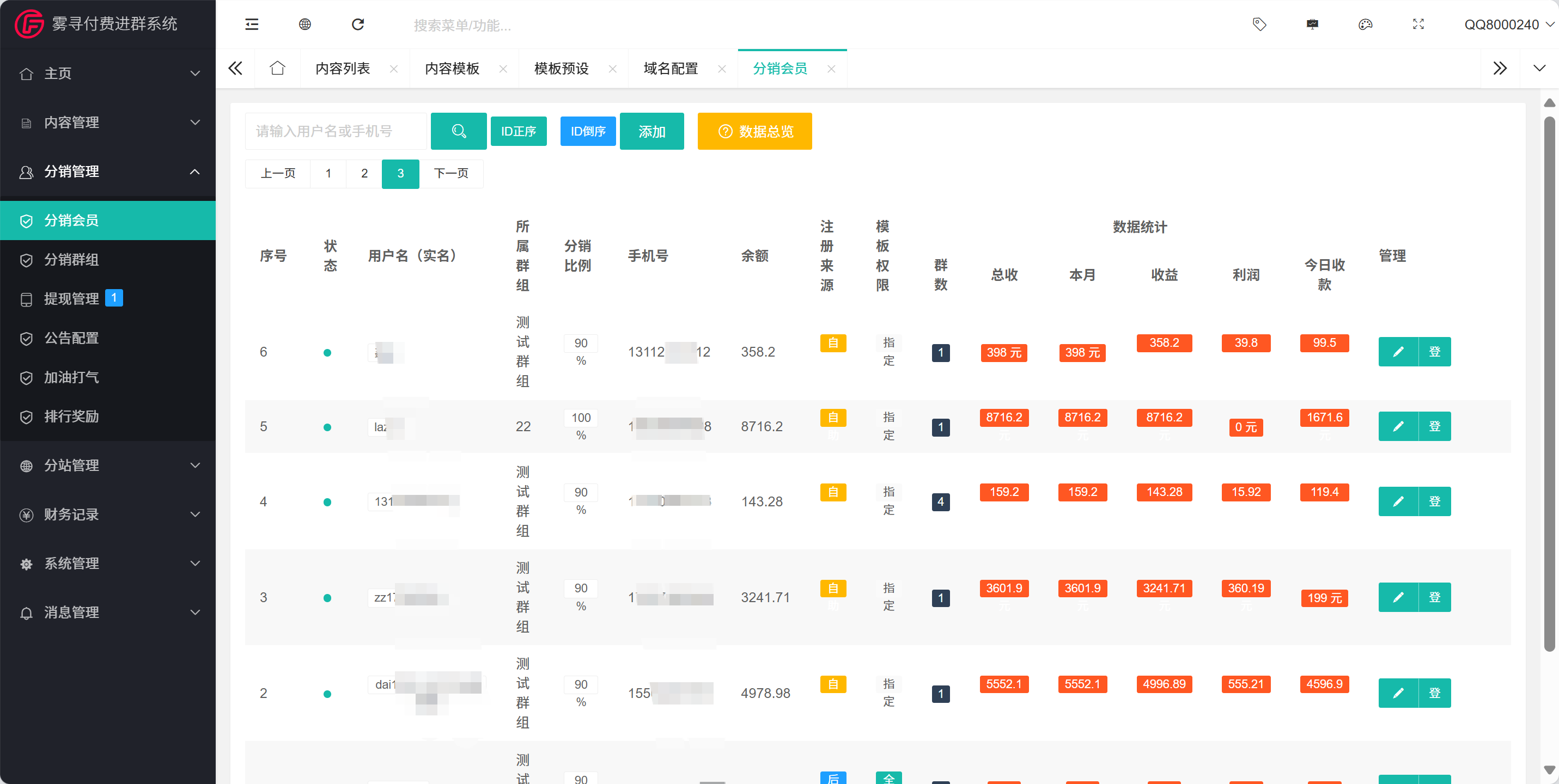Viewport: 1559px width, 784px height.
Task: Open the tag notes icon in header
Action: 1259,24
